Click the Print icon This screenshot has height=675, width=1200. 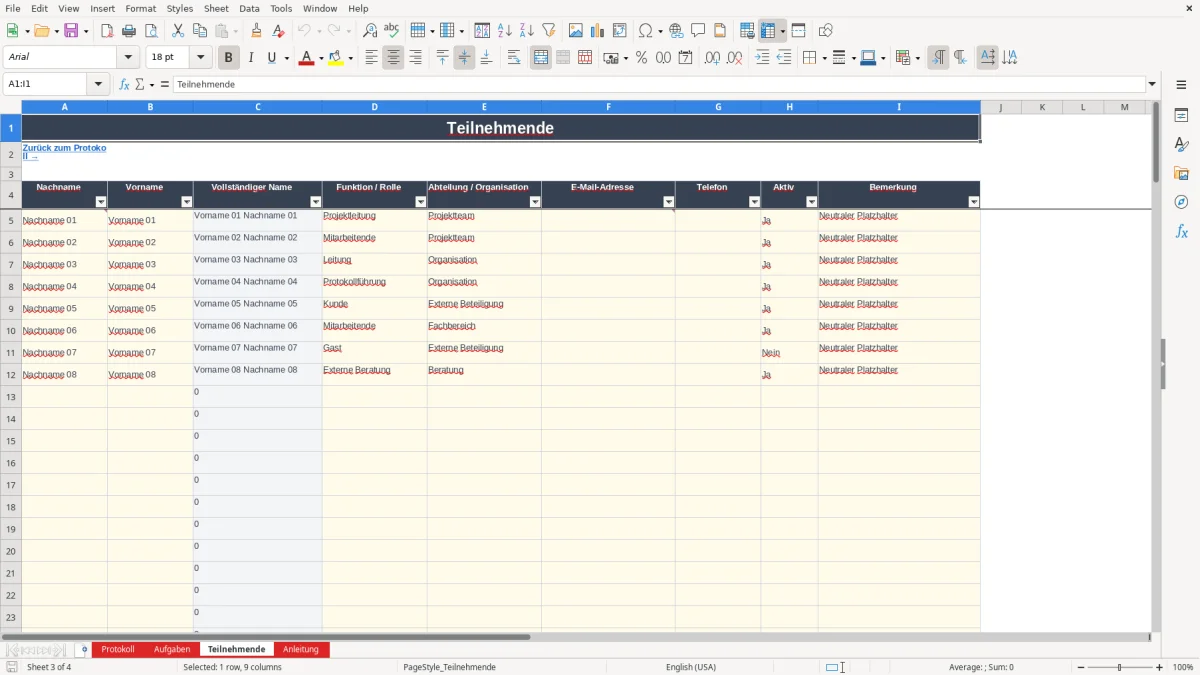[129, 31]
